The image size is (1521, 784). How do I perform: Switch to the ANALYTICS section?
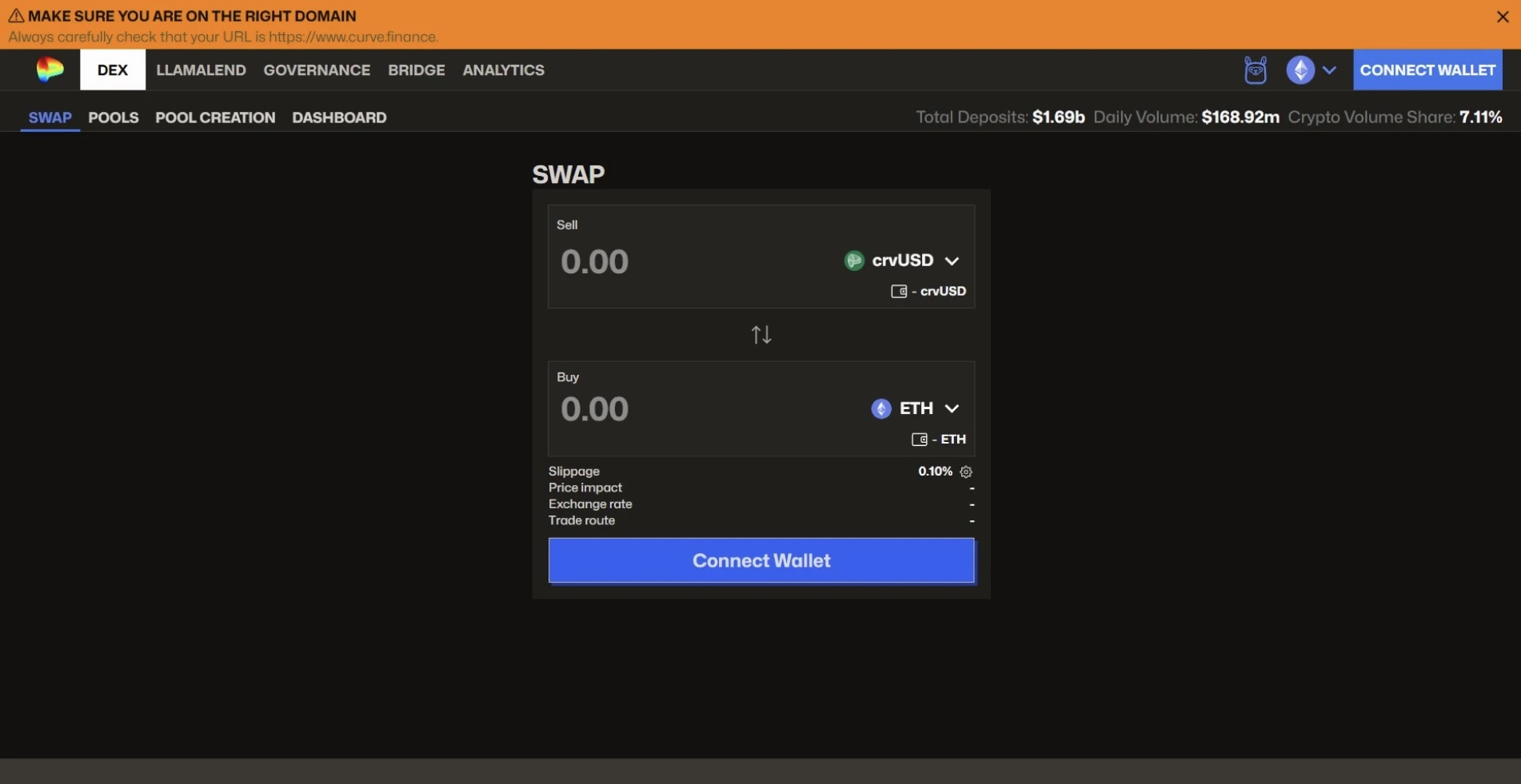tap(503, 70)
